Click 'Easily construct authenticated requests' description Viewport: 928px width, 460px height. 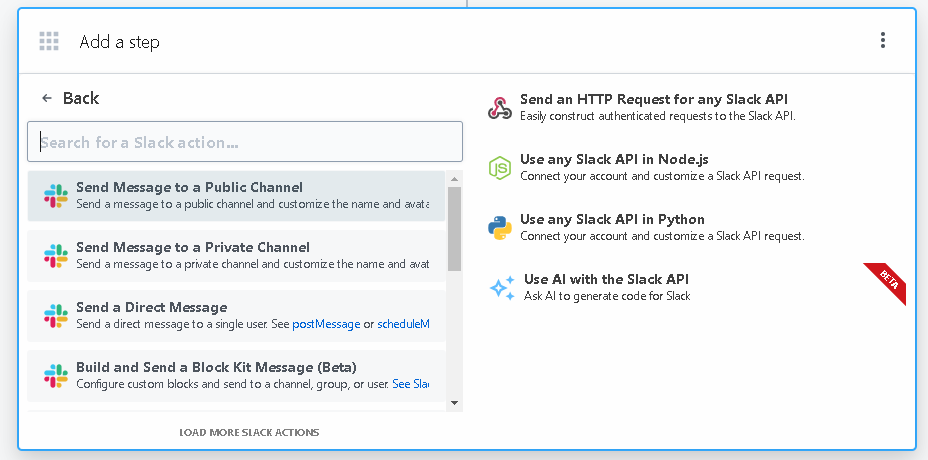click(658, 116)
